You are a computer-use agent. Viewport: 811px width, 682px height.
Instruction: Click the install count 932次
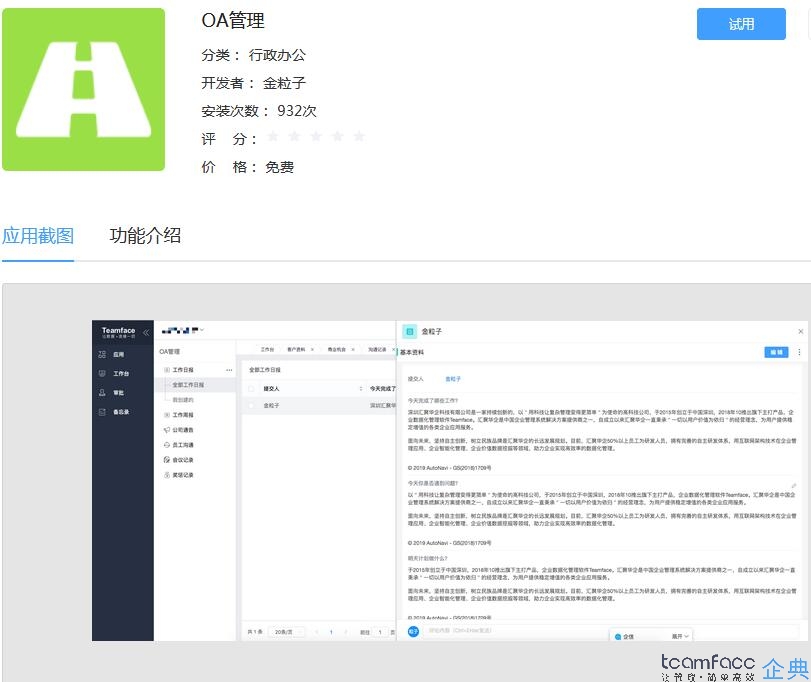coord(296,111)
